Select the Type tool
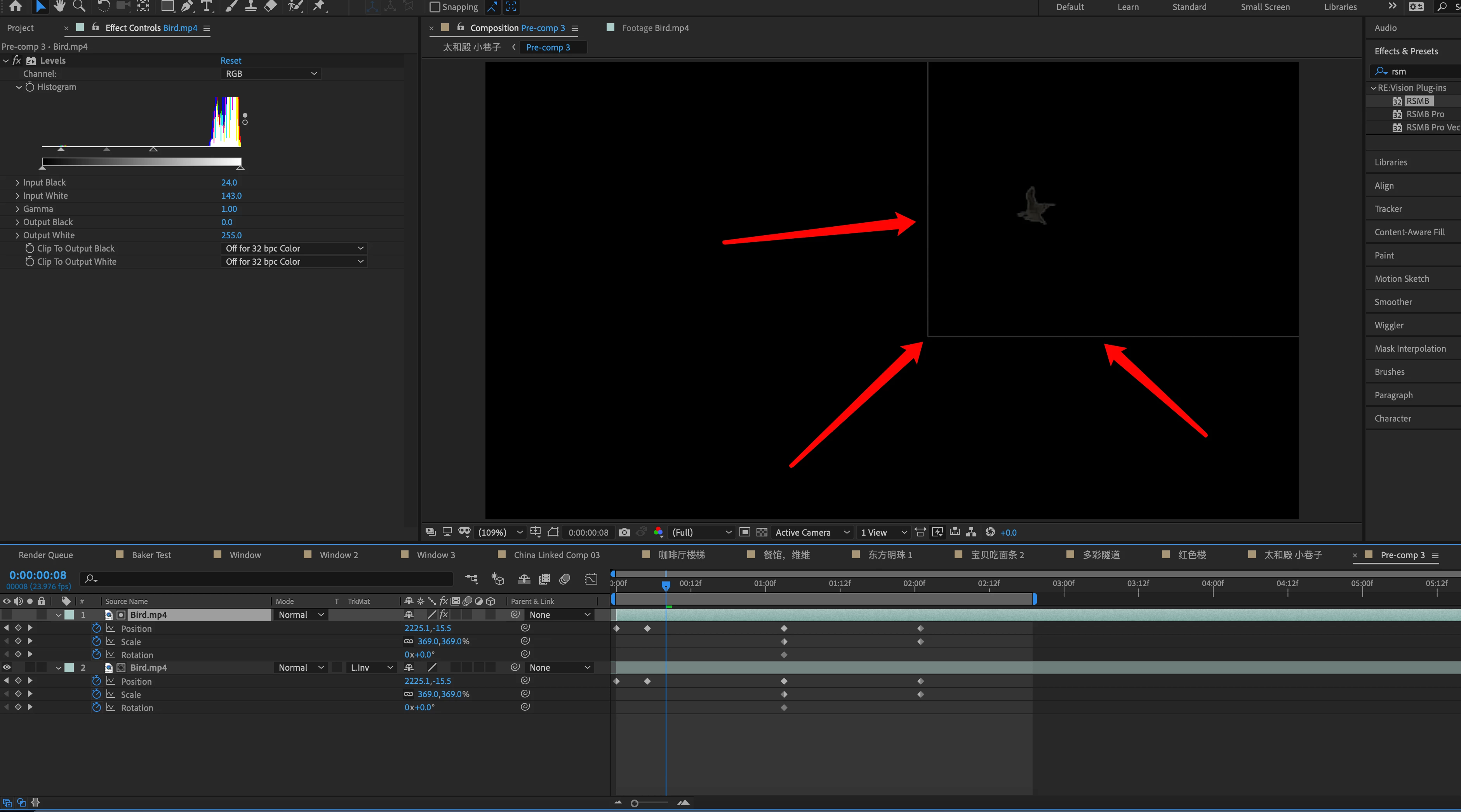This screenshot has height=812, width=1461. (207, 6)
